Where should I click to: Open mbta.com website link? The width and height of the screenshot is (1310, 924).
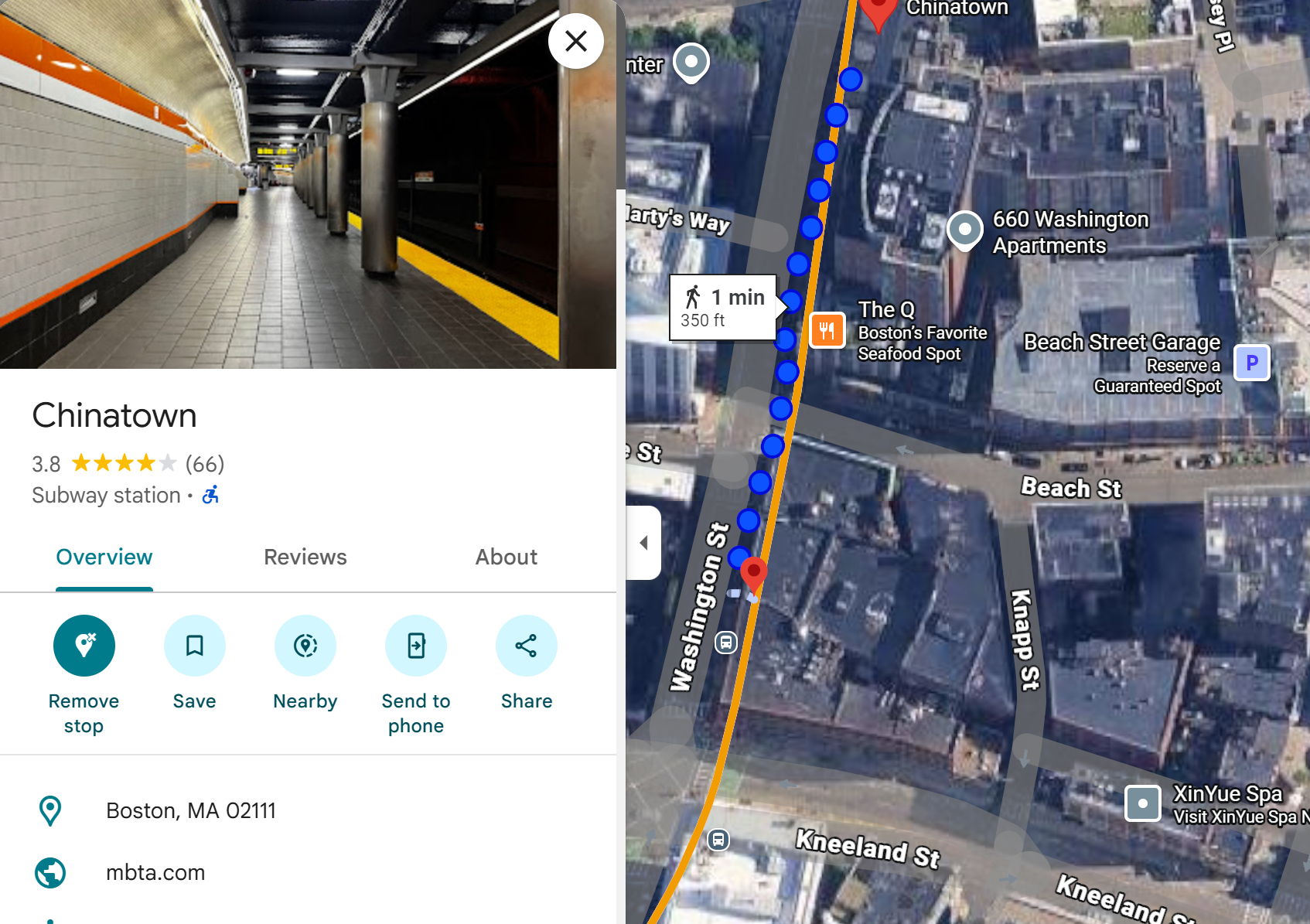[155, 872]
